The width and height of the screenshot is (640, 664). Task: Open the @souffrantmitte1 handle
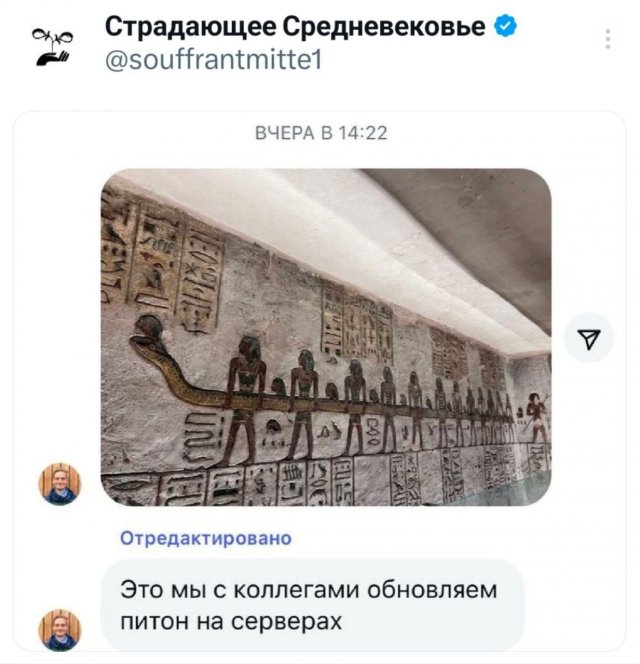click(213, 60)
